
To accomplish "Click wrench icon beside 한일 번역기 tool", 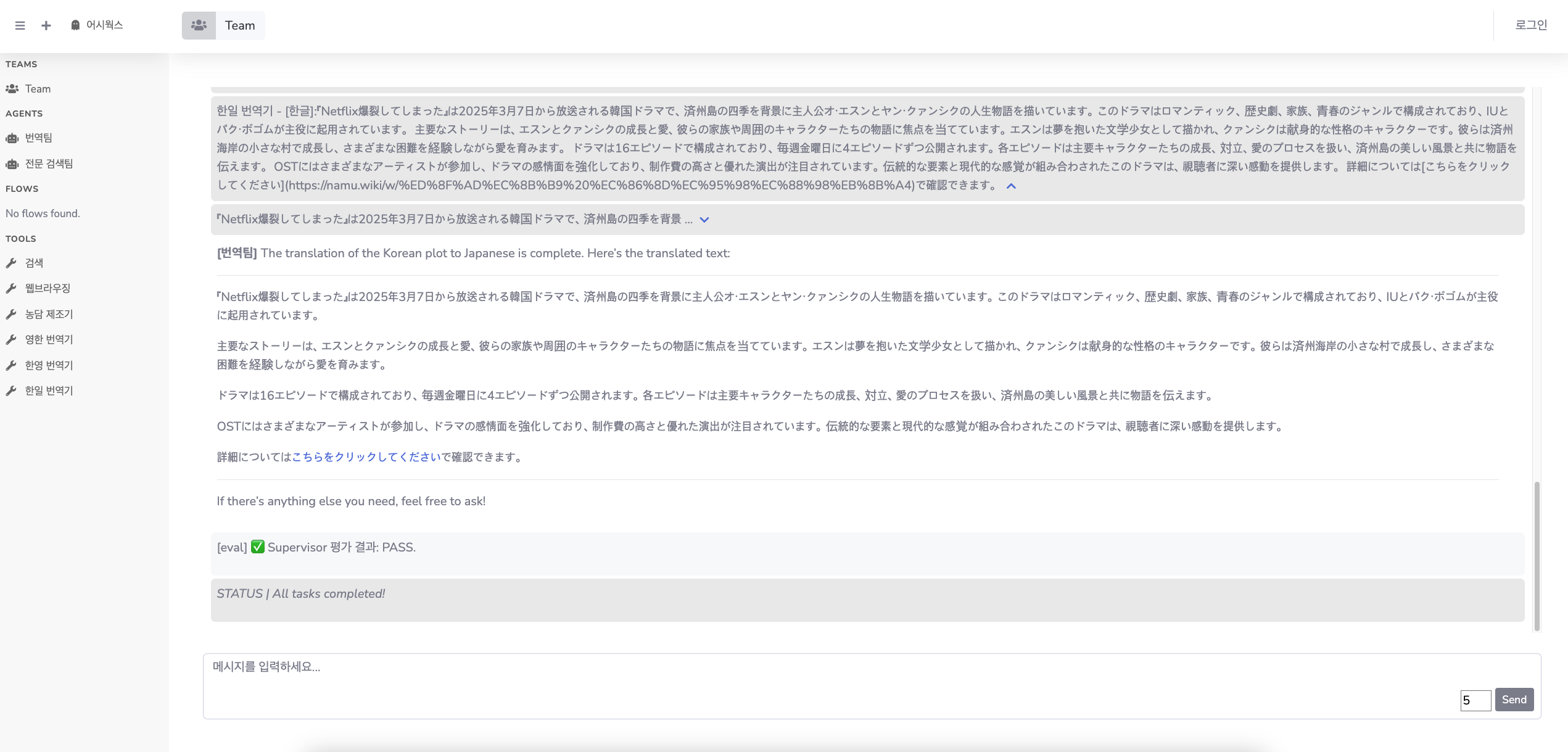I will point(11,391).
